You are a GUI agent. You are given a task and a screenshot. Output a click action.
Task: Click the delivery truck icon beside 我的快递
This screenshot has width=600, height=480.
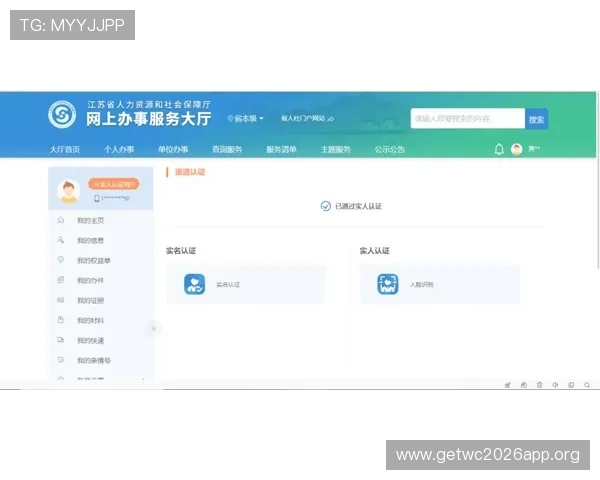60,340
